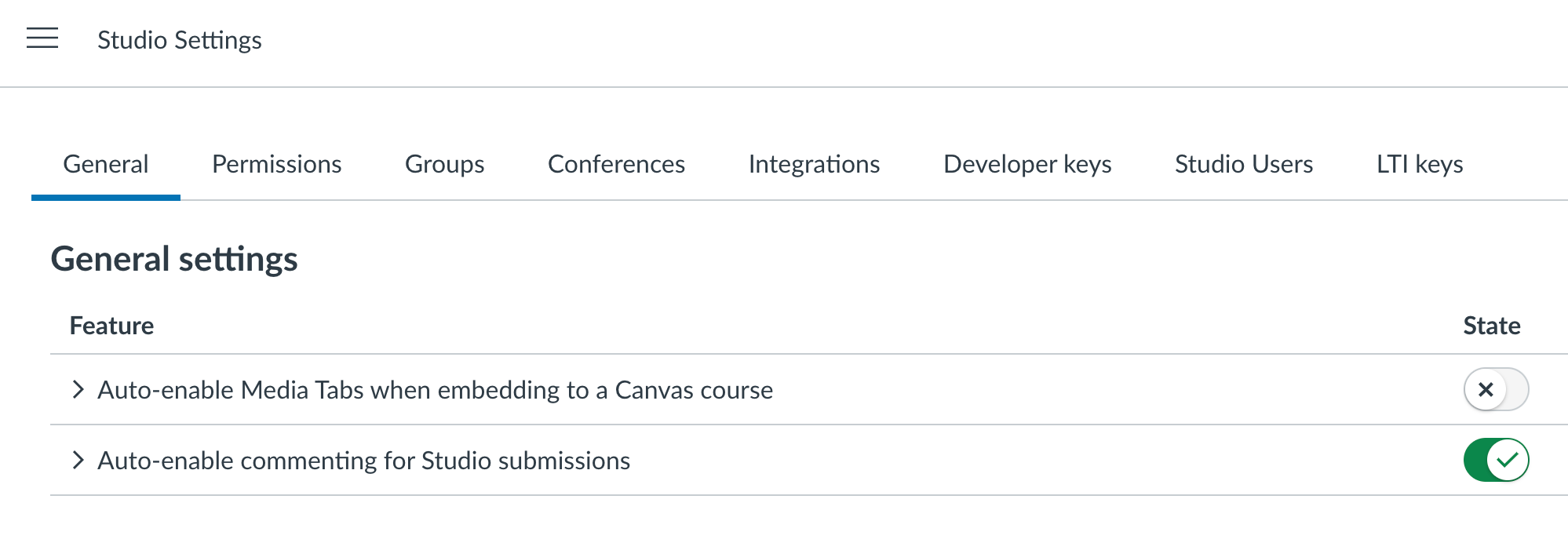Switch to the Integrations tab
Viewport: 1568px width, 543px height.
(814, 164)
